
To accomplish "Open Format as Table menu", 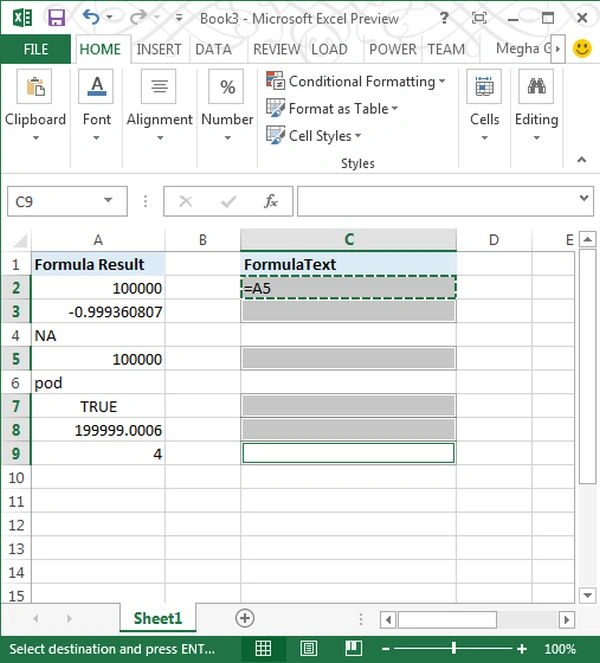I will point(332,108).
